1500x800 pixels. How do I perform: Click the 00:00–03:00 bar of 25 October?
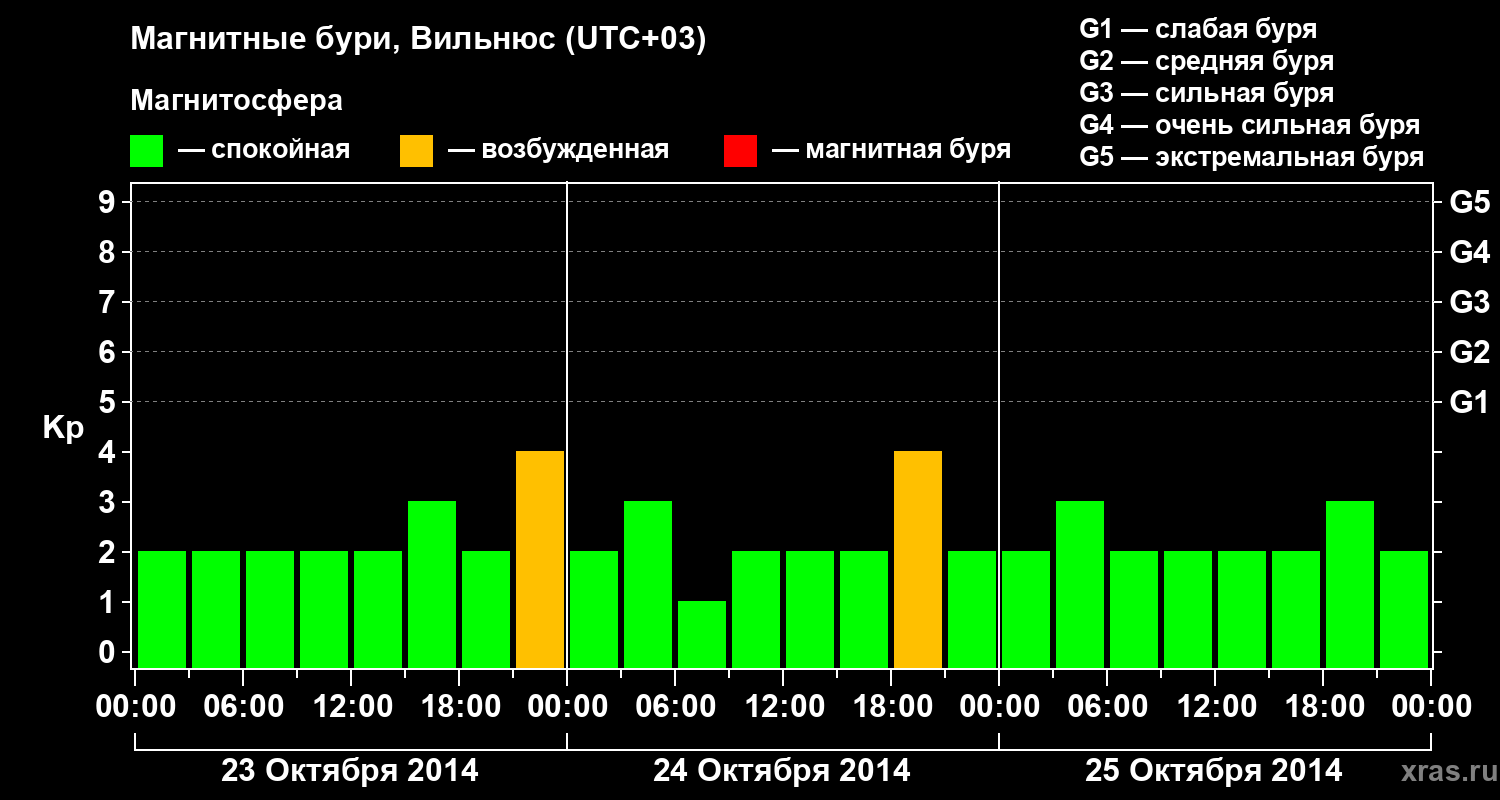click(x=1026, y=610)
